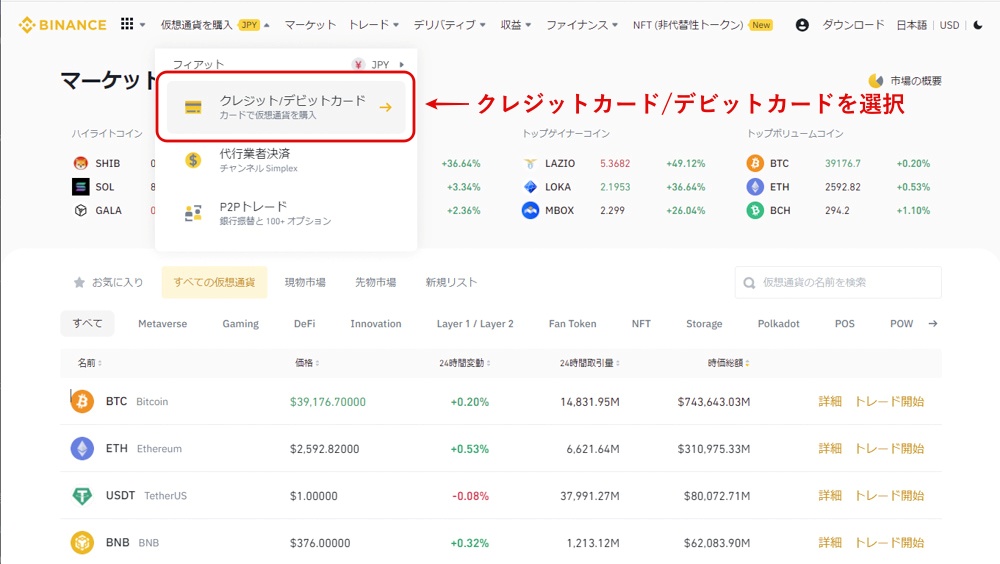Click the BCH coin icon
1000x564 pixels.
click(755, 210)
